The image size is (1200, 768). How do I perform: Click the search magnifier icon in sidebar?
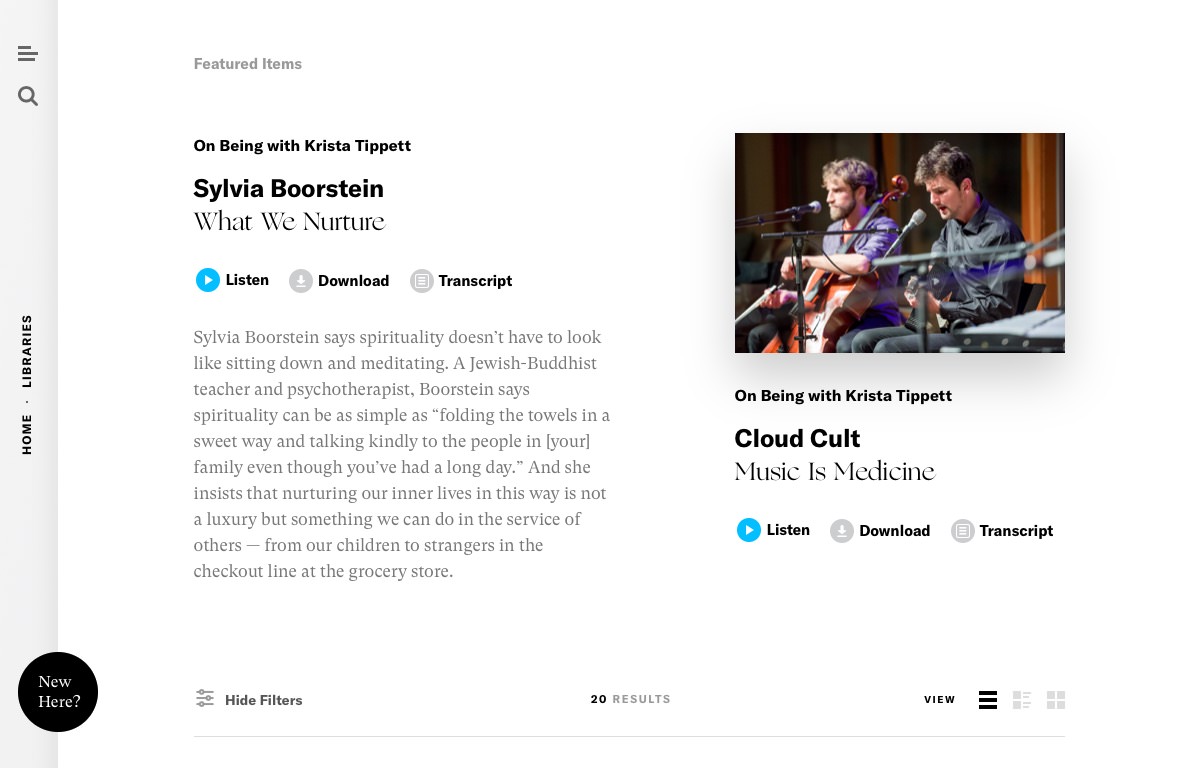click(x=28, y=96)
